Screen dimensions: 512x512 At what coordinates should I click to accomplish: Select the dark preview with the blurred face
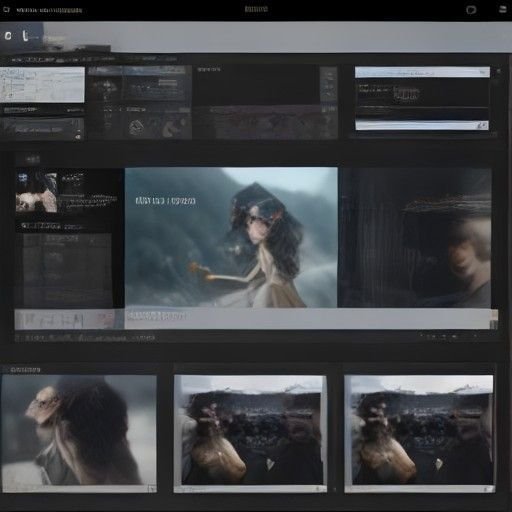click(x=415, y=238)
